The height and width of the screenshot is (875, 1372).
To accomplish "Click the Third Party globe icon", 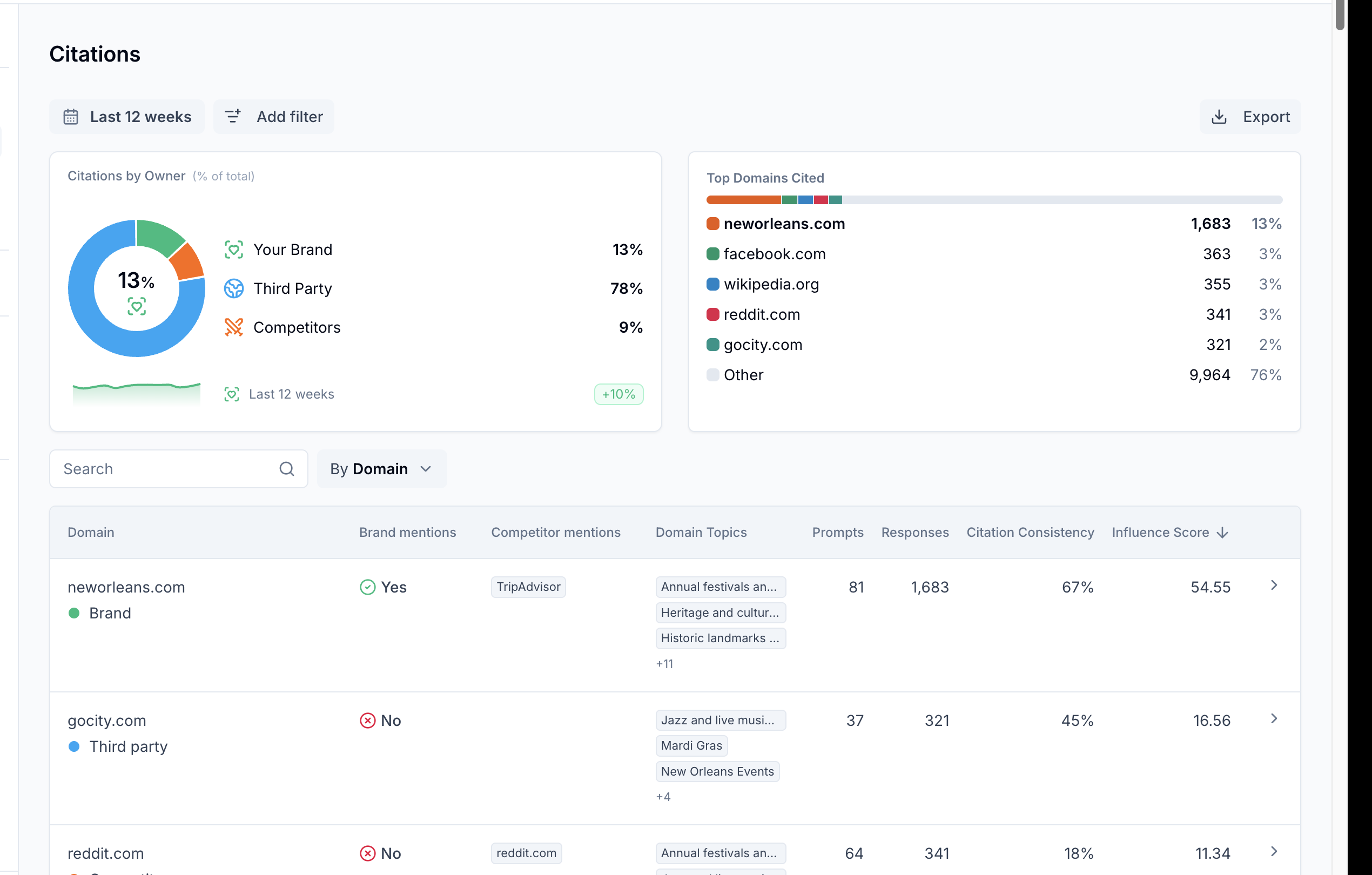I will (x=233, y=288).
